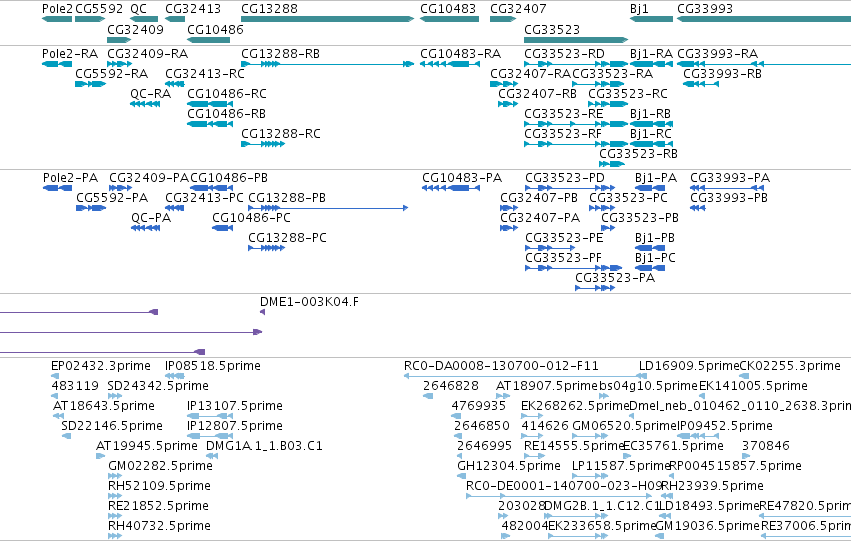
Task: Select the Pole2-PA protein feature
Action: (58, 188)
